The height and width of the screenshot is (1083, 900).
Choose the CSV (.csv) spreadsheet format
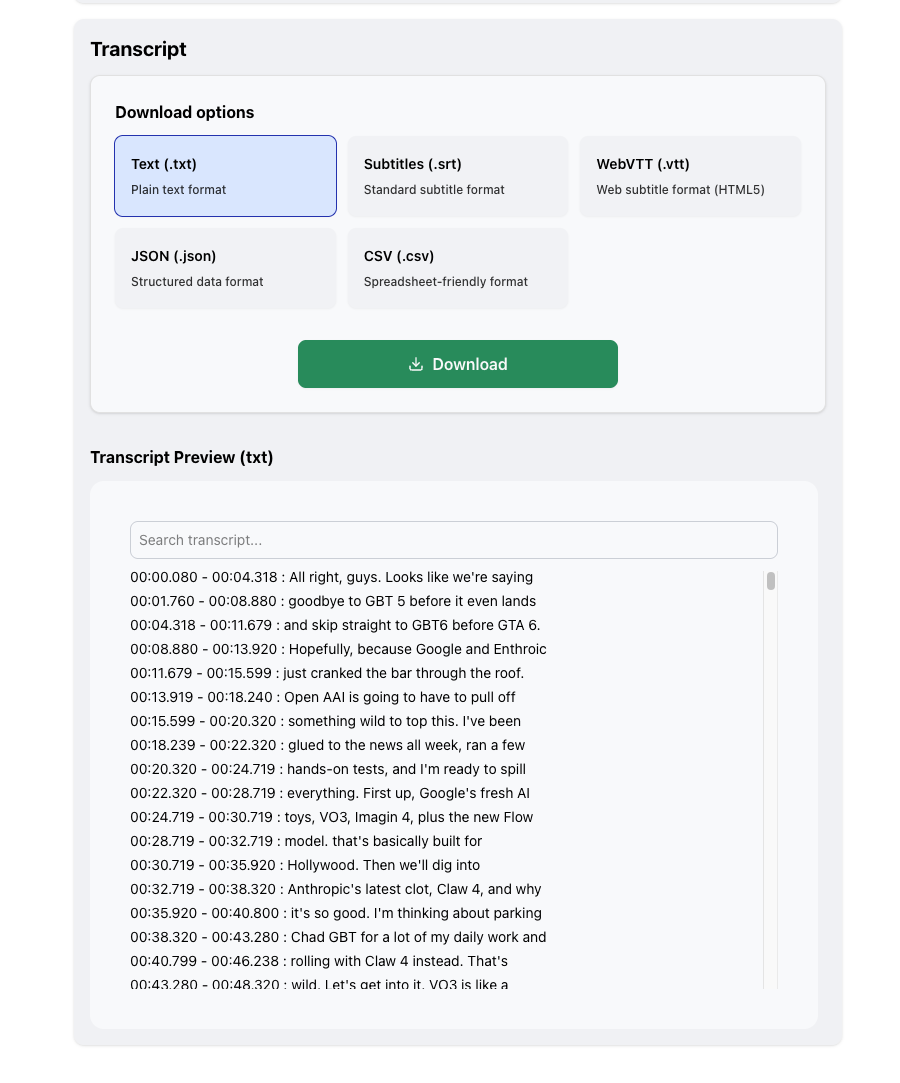click(x=458, y=268)
